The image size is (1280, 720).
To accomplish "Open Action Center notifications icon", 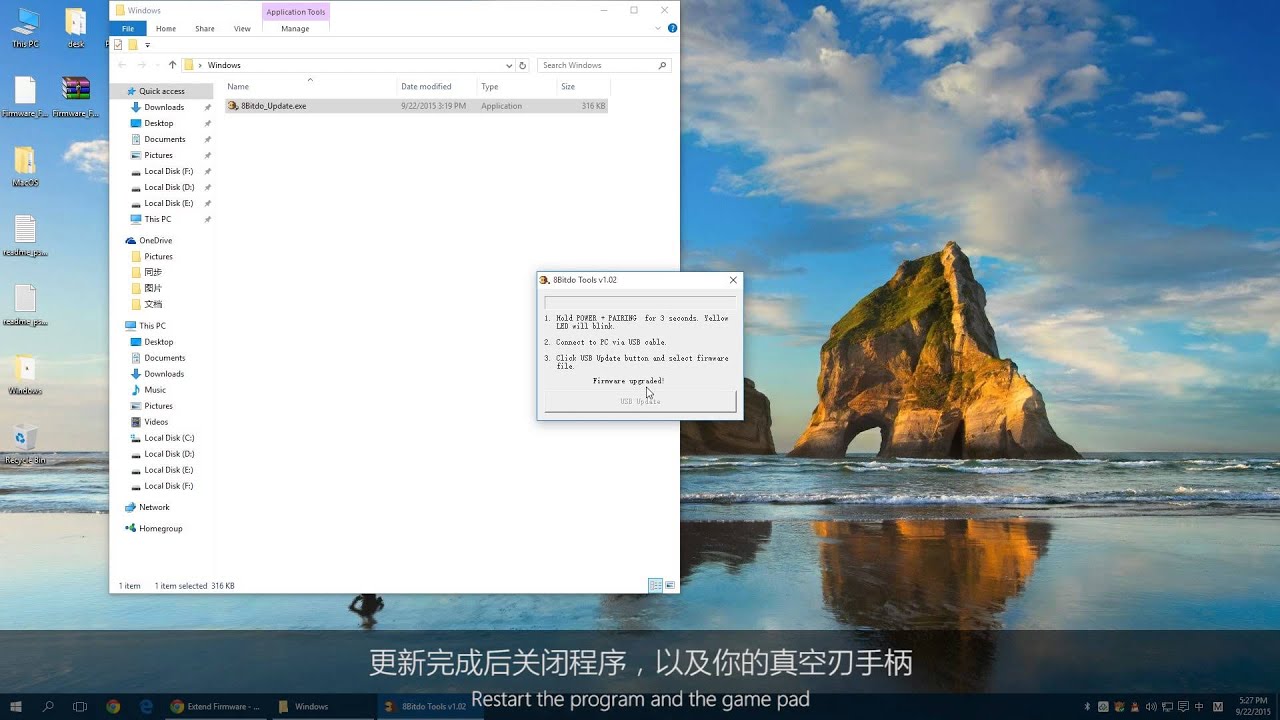I will click(x=1183, y=706).
